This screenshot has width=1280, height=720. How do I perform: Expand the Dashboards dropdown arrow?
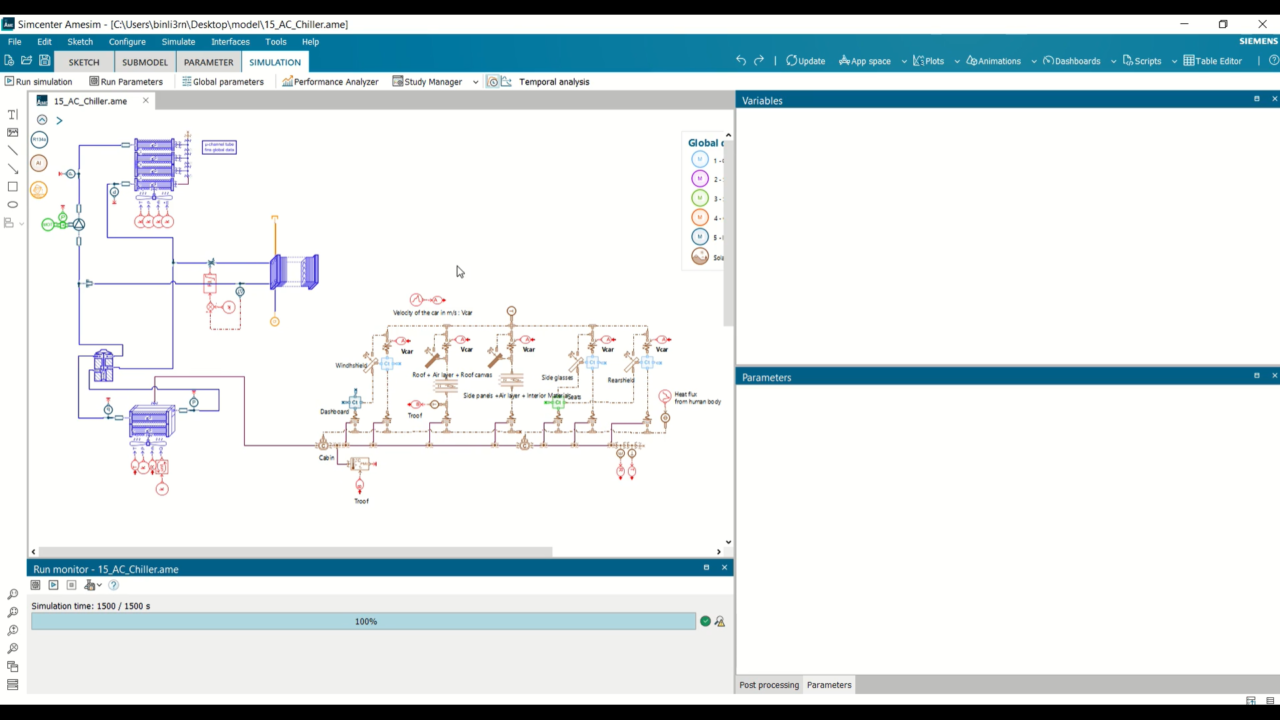(1113, 61)
